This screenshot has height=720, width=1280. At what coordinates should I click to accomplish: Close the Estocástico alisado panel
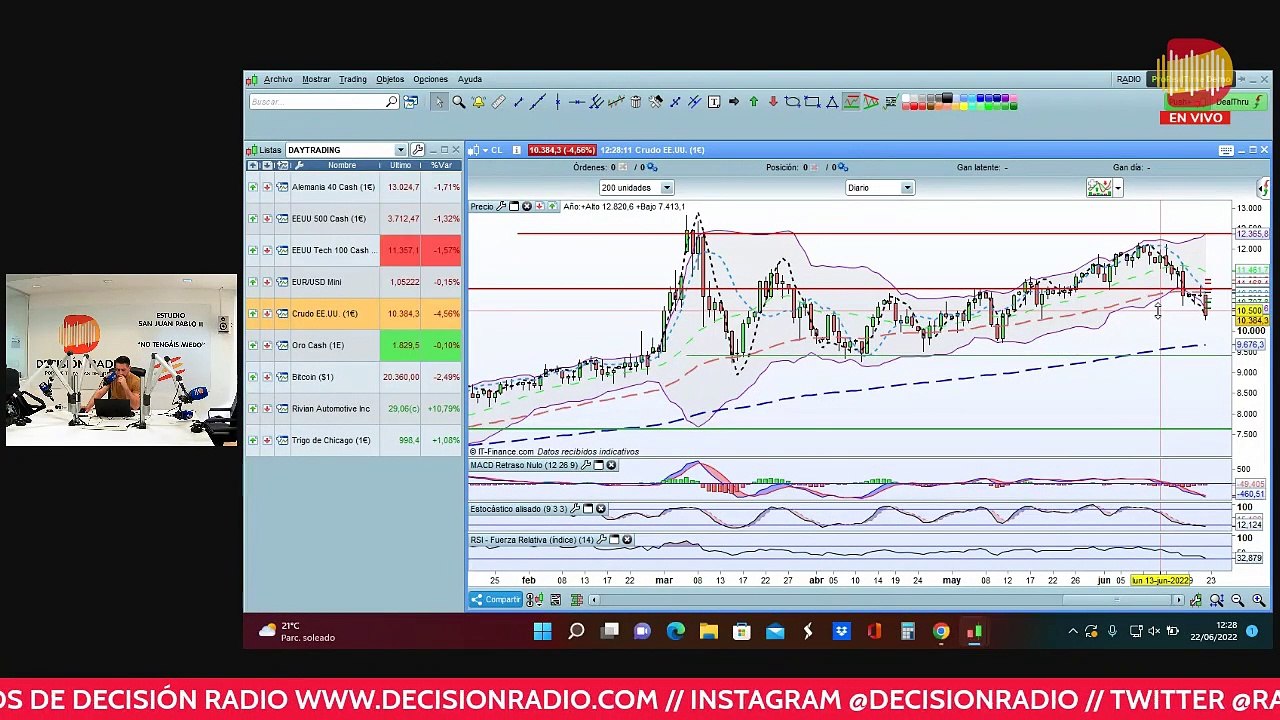point(600,509)
